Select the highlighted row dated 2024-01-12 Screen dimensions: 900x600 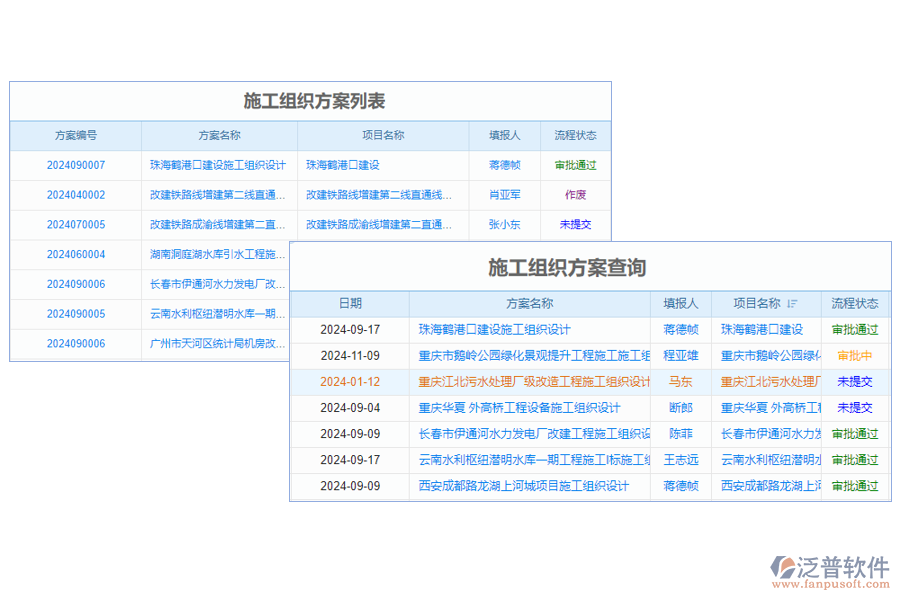pyautogui.click(x=350, y=381)
